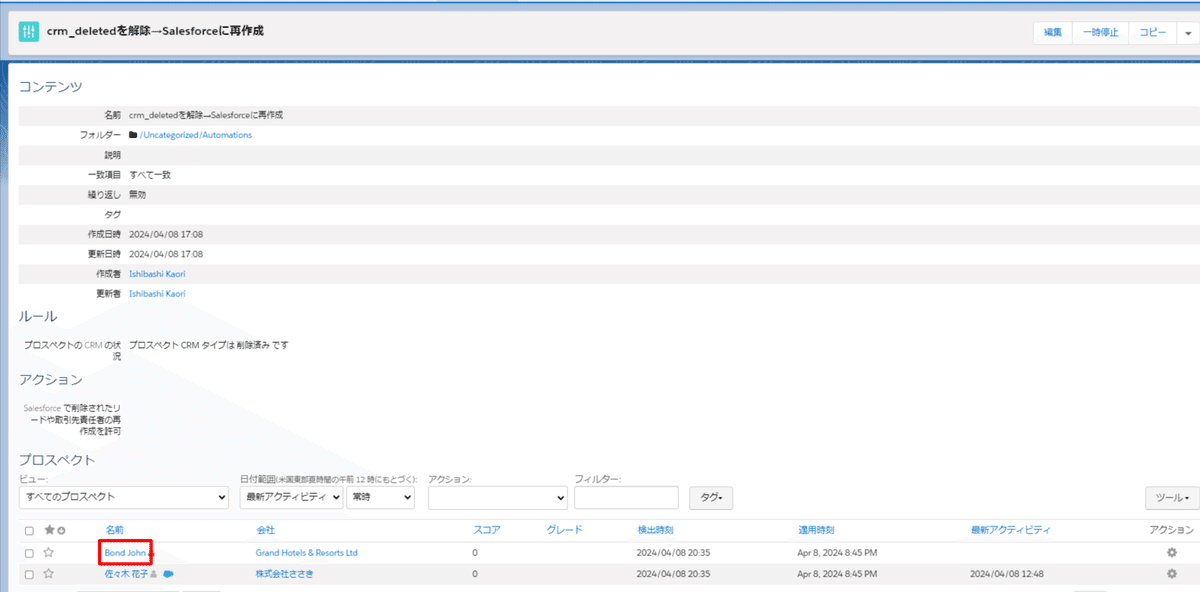
Task: Click the 作成日時 value 2024/04/08 17:08
Action: tap(166, 234)
